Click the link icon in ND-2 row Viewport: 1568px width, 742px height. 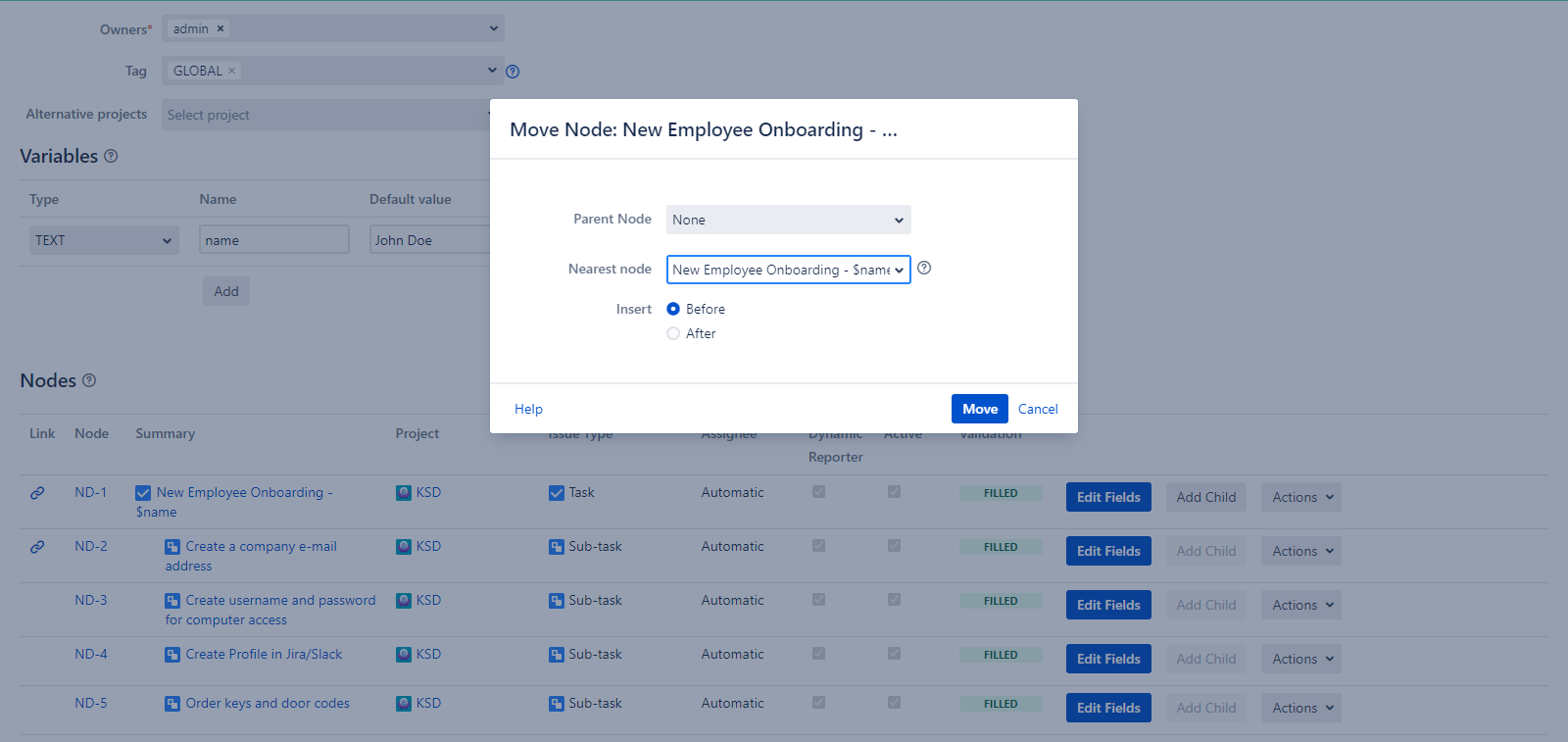[37, 547]
